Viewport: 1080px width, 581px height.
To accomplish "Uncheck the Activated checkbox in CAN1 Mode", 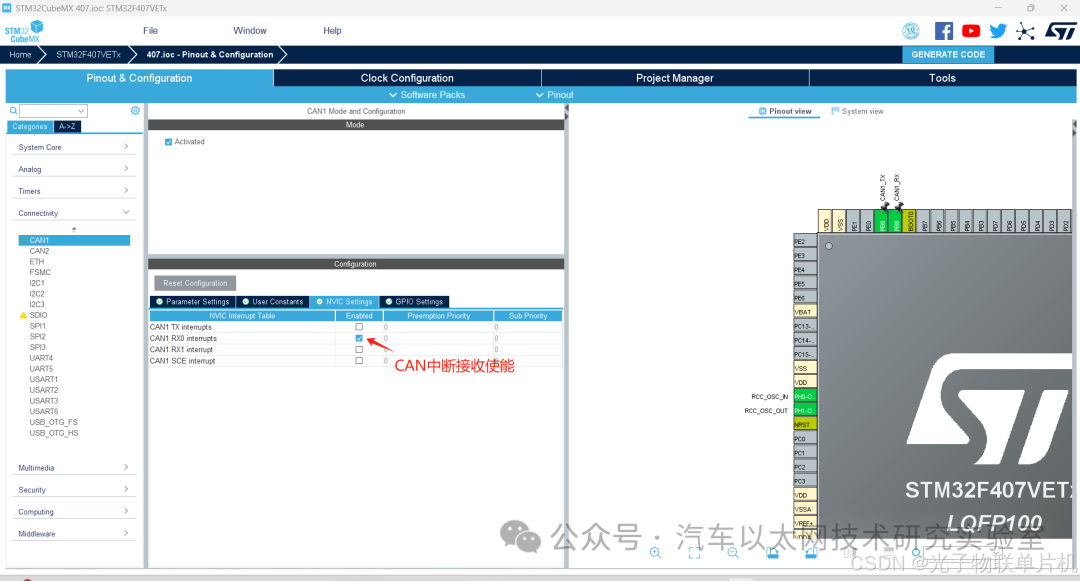I will 167,141.
